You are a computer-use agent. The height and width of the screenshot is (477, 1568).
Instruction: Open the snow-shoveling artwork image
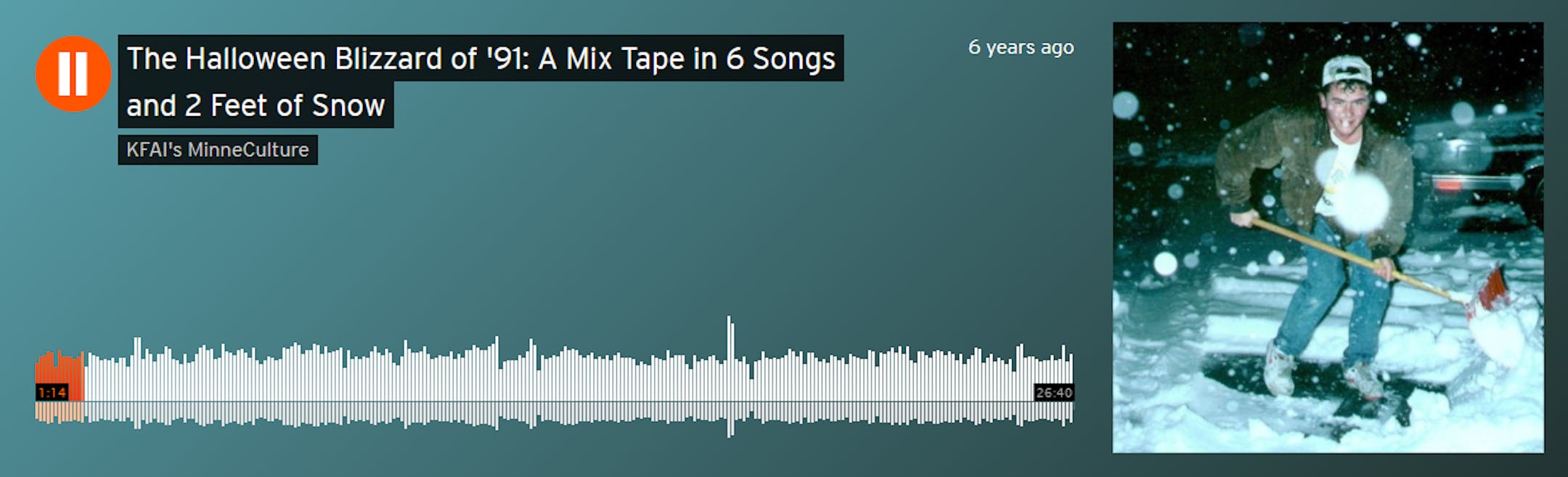[1328, 237]
